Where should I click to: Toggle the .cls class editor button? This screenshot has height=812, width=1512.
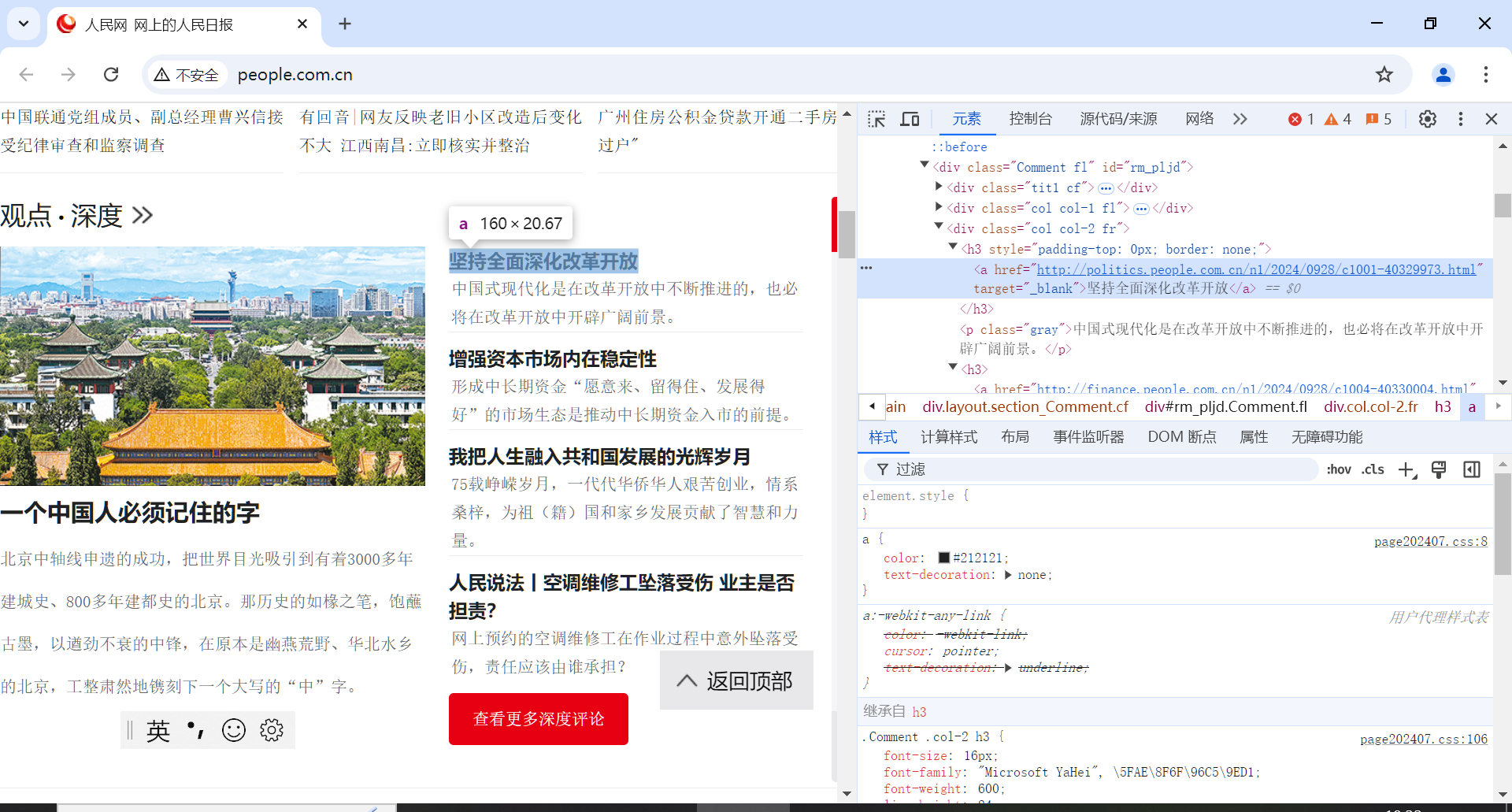coord(1373,469)
